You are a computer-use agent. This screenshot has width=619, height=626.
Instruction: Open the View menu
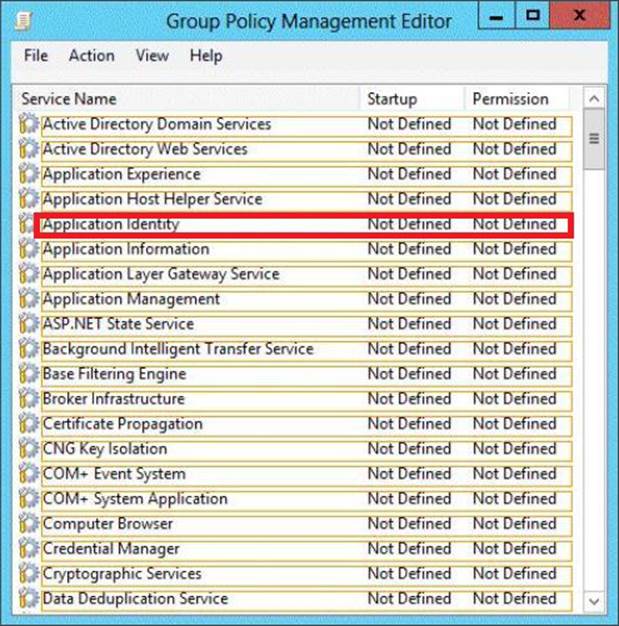point(152,56)
